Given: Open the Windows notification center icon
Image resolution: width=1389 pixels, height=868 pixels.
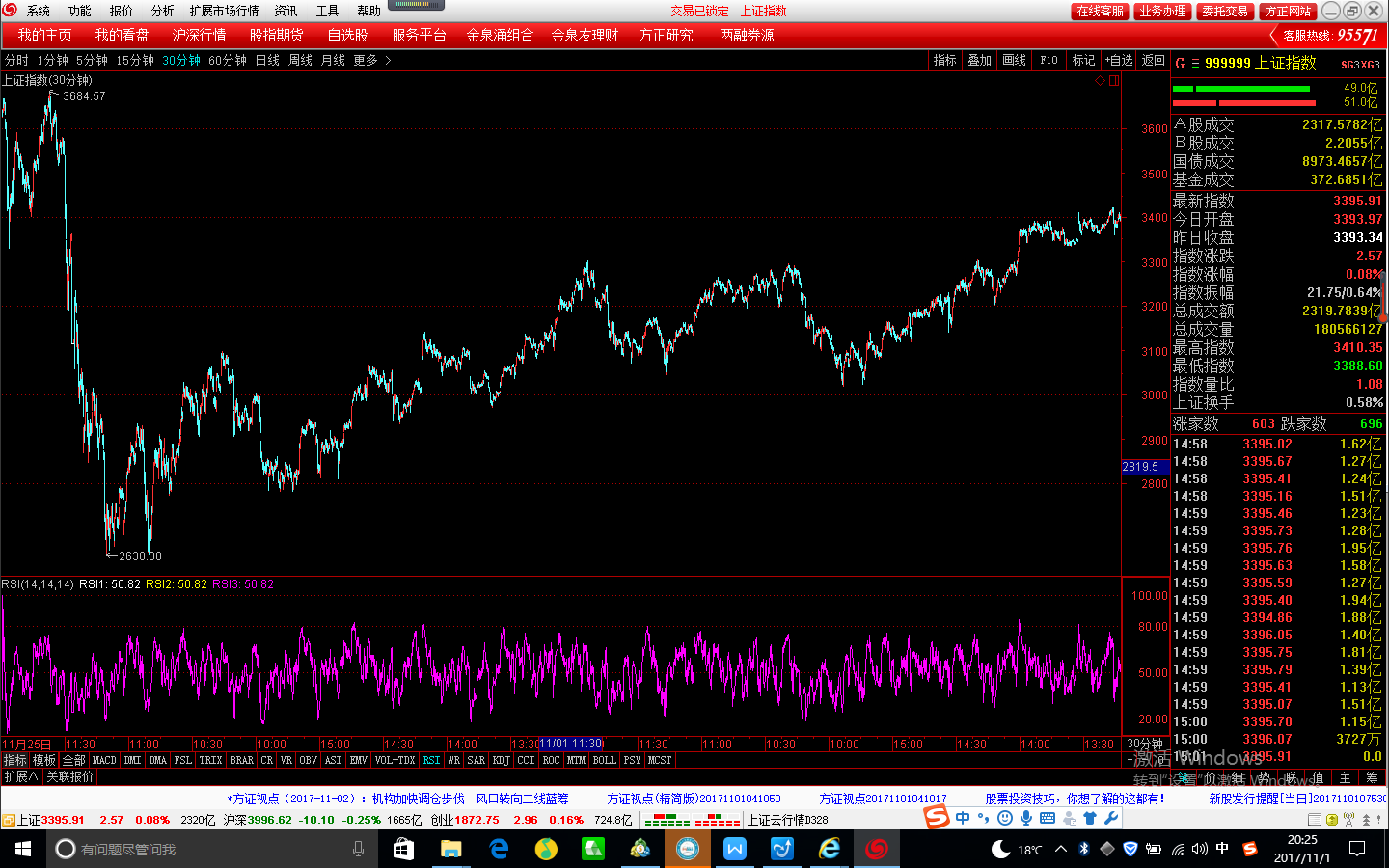Looking at the screenshot, I should (1357, 849).
